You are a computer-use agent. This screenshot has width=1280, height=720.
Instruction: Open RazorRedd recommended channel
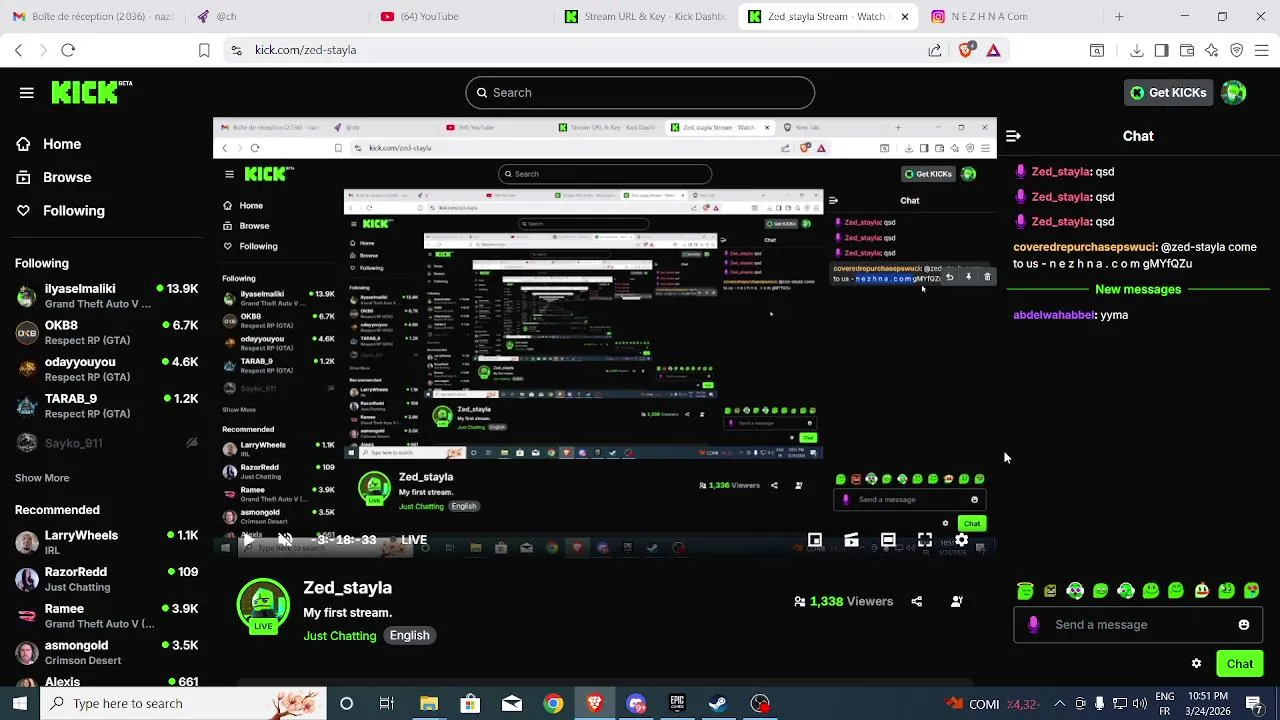click(107, 579)
